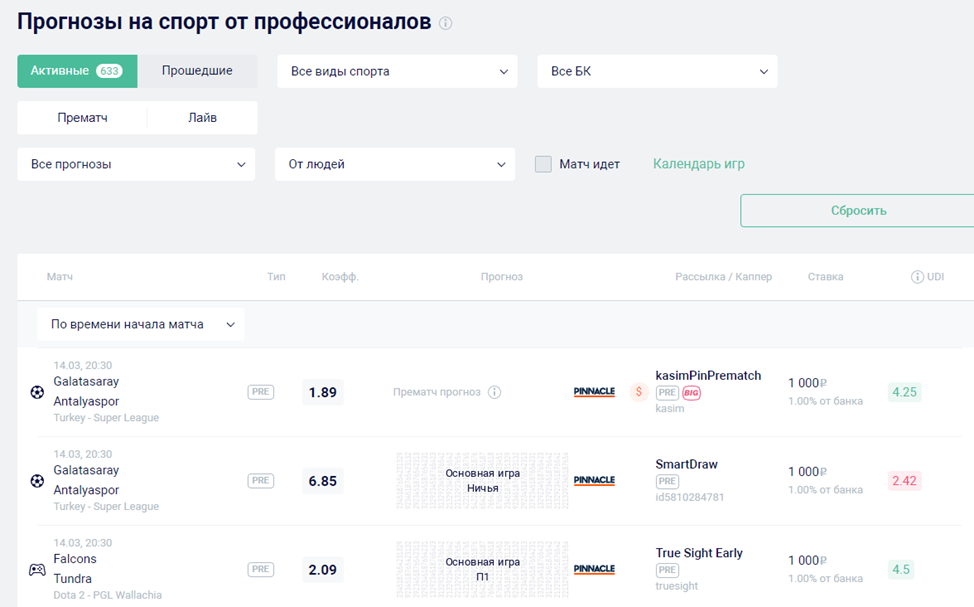Open the Календарь игр link
Viewport: 974px width, 607px height.
(698, 164)
